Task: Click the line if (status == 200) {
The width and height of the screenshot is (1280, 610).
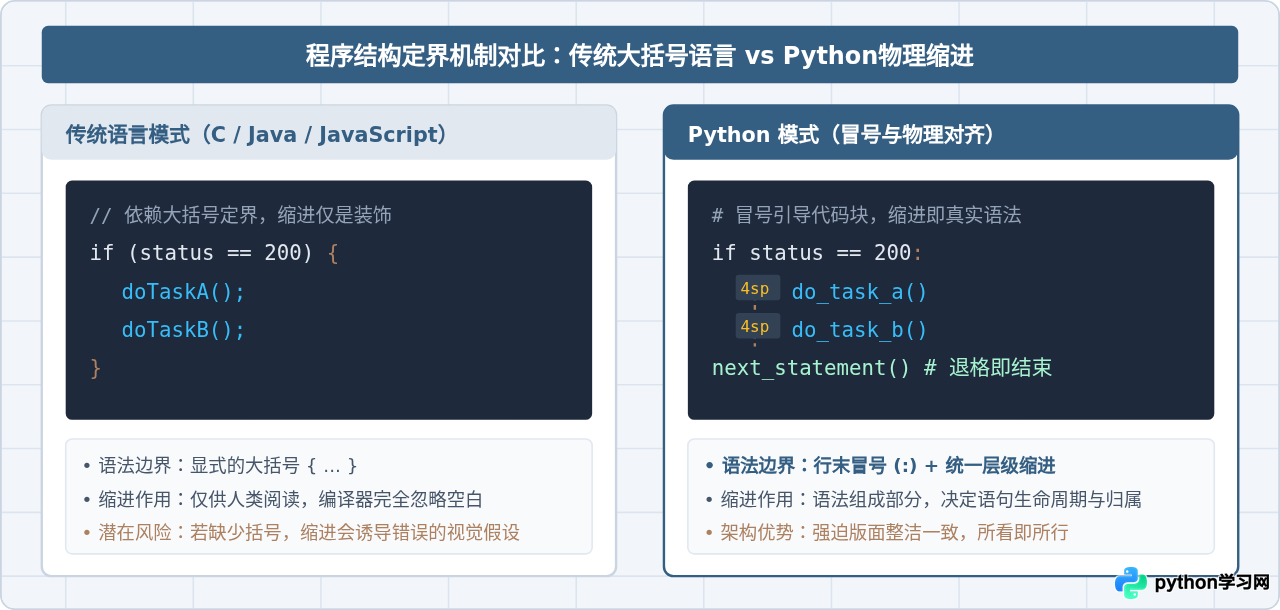Action: click(214, 253)
